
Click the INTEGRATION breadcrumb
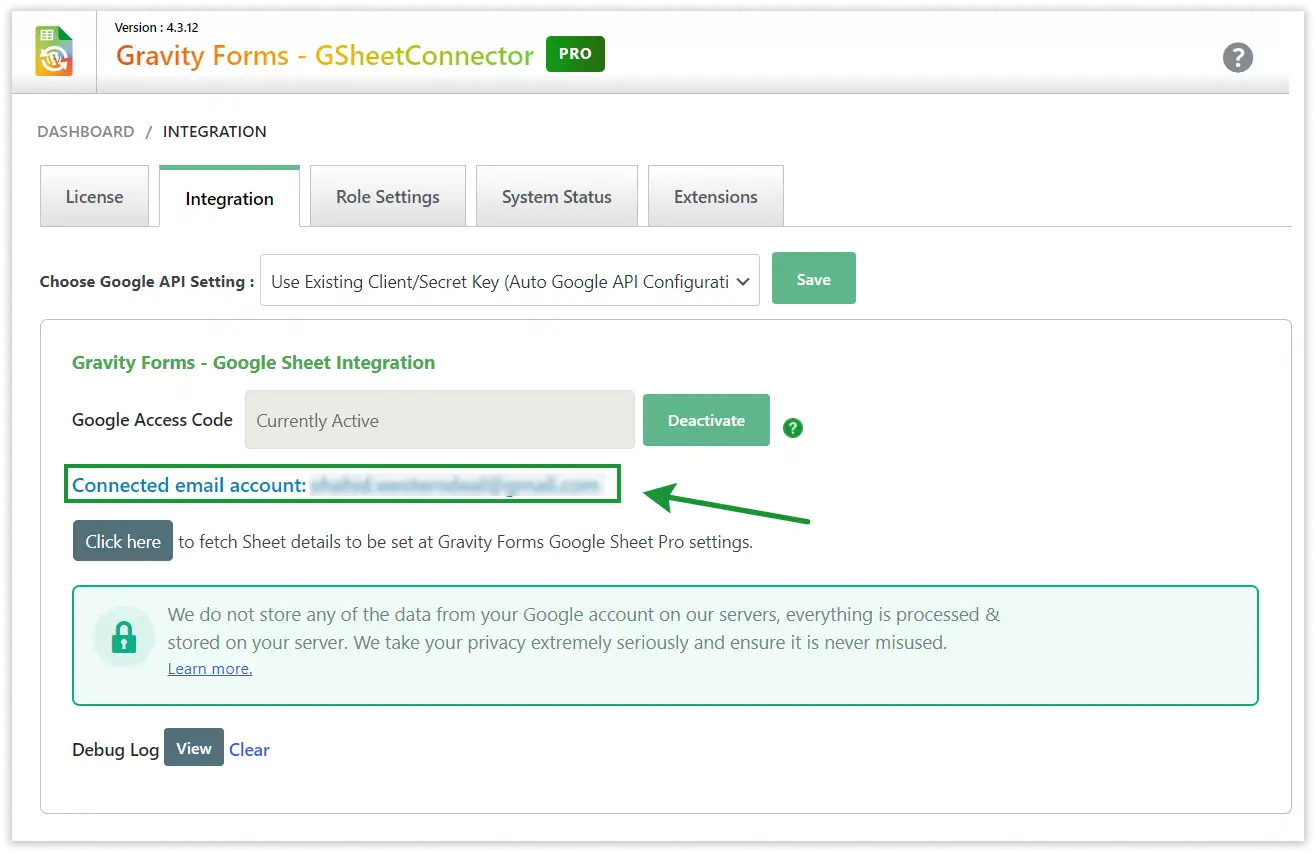pyautogui.click(x=215, y=132)
